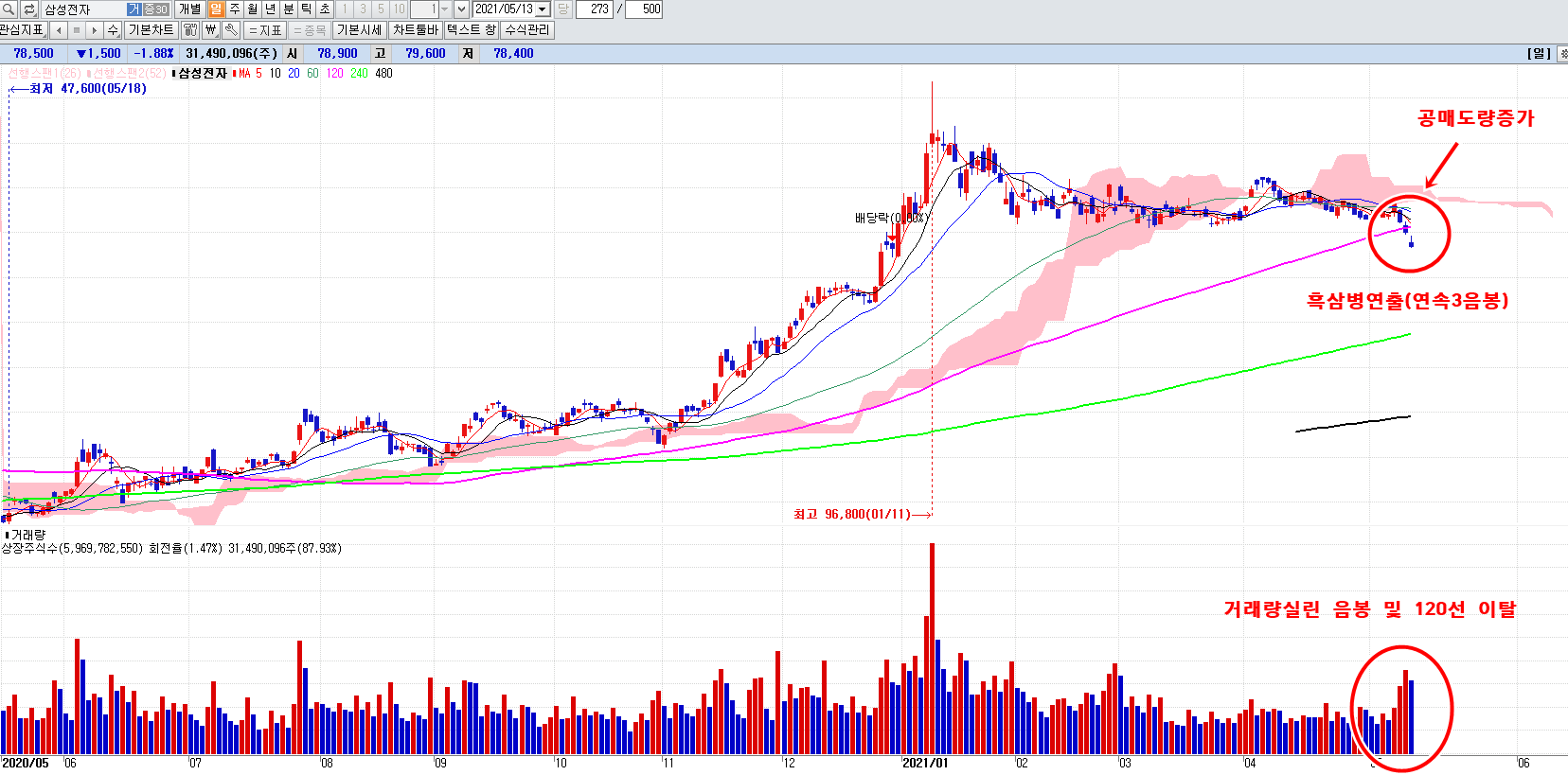Switch to the 틱 tick period

307,9
